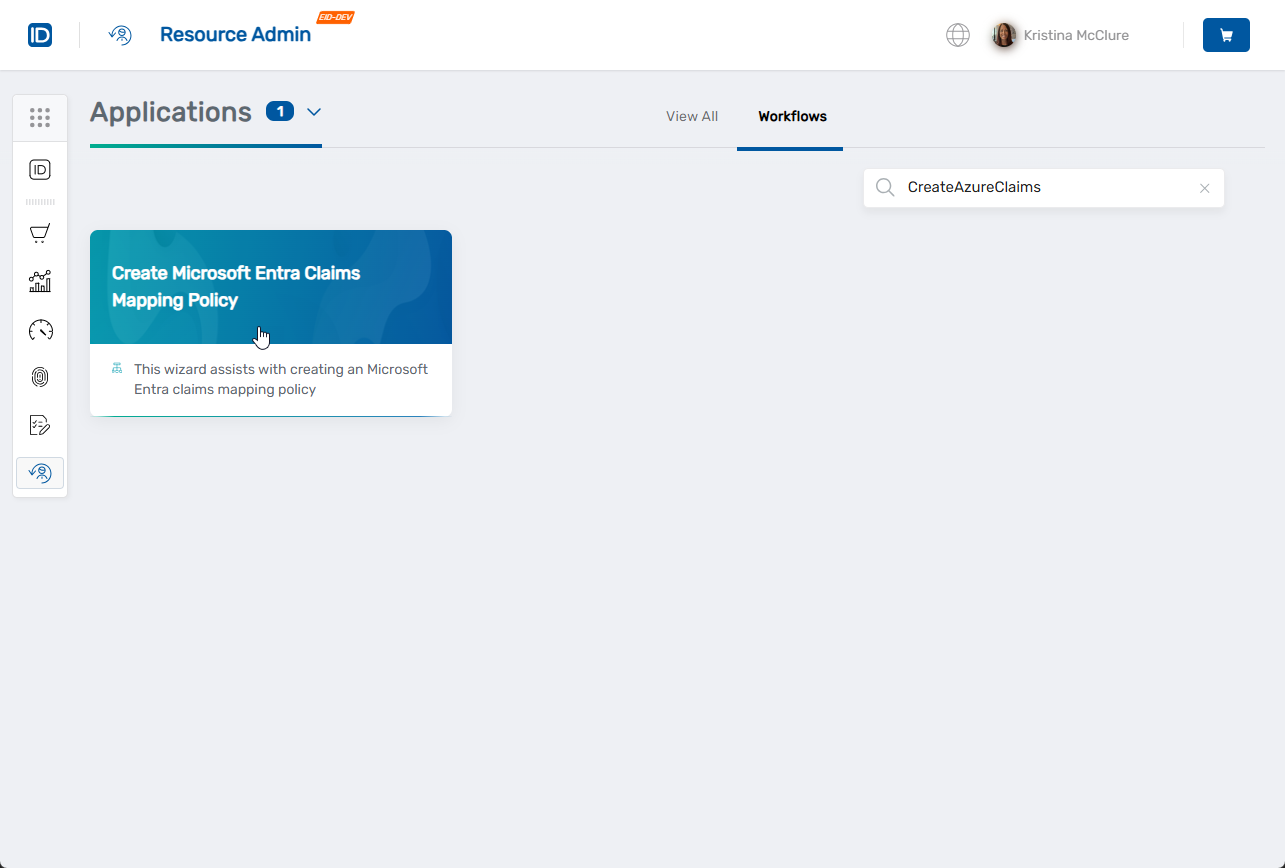Switch to the View All tab
1285x868 pixels.
(691, 116)
